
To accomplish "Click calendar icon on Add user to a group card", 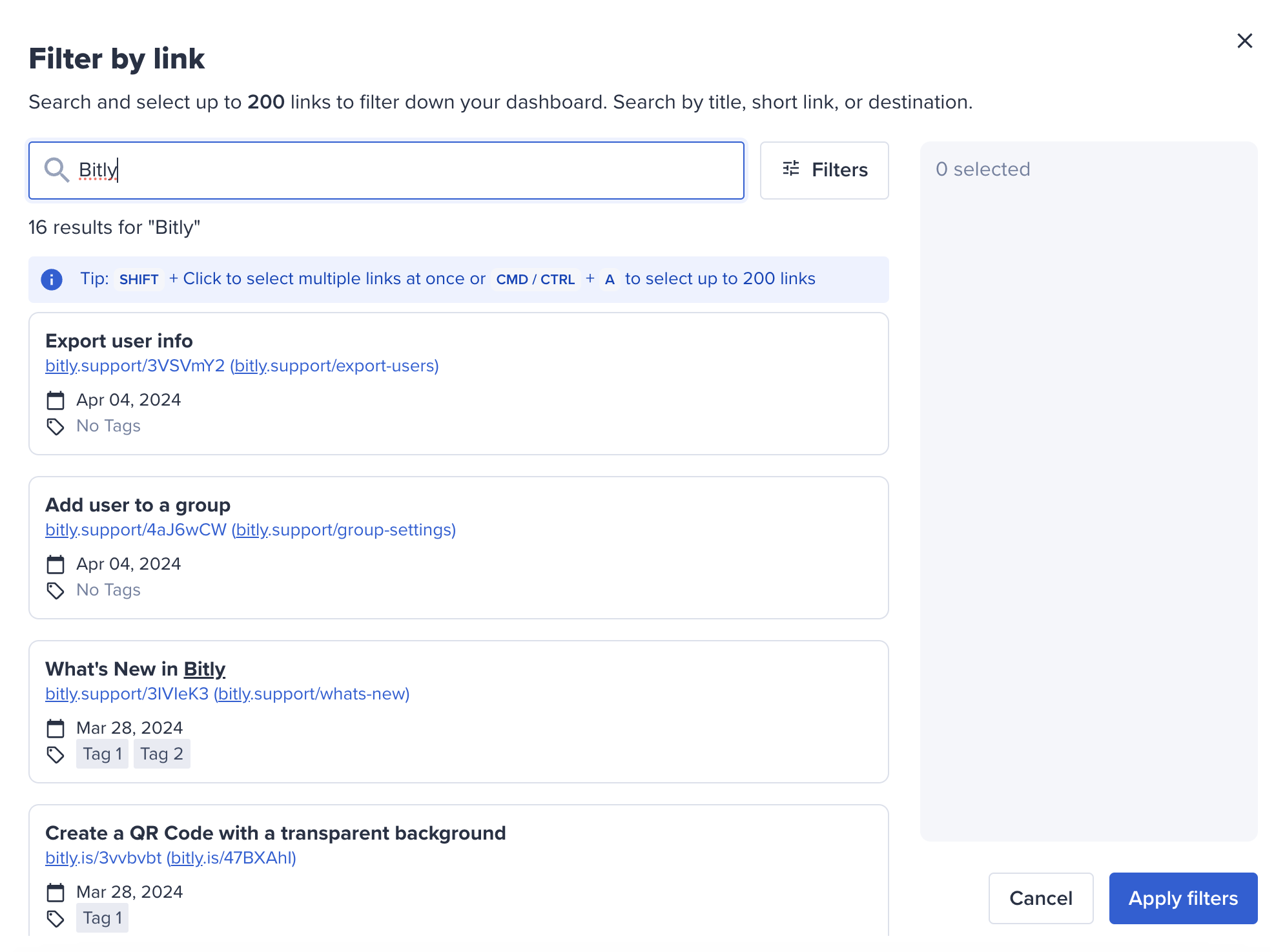I will 56,564.
